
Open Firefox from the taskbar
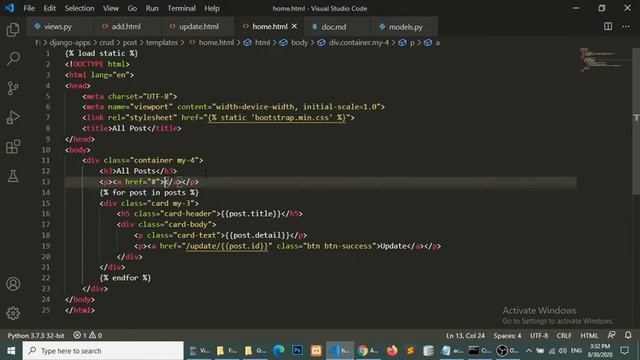pyautogui.click(x=392, y=351)
